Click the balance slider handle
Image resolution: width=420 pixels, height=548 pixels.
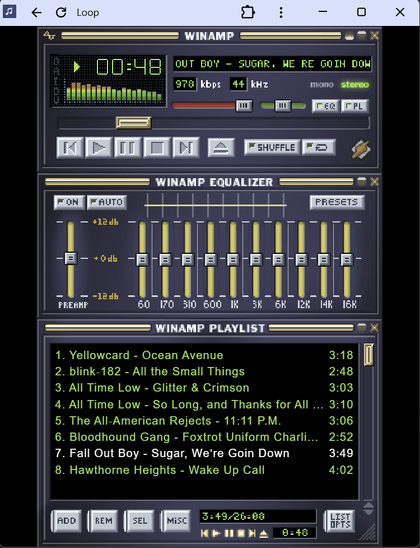283,106
